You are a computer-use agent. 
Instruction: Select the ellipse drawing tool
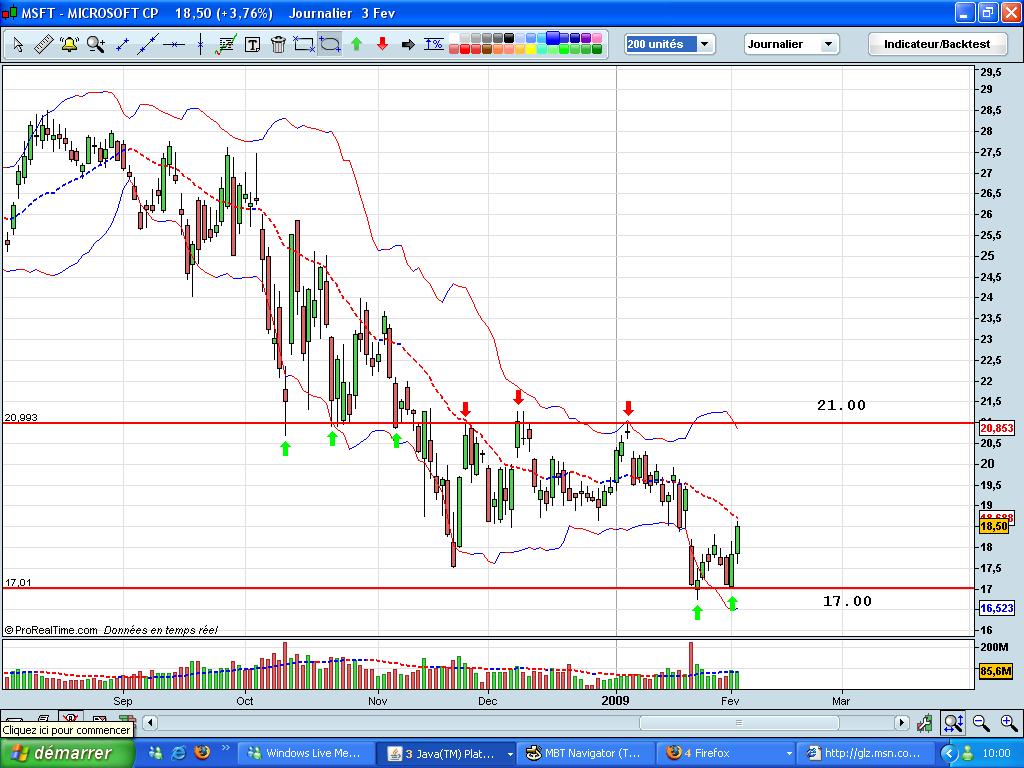point(330,44)
